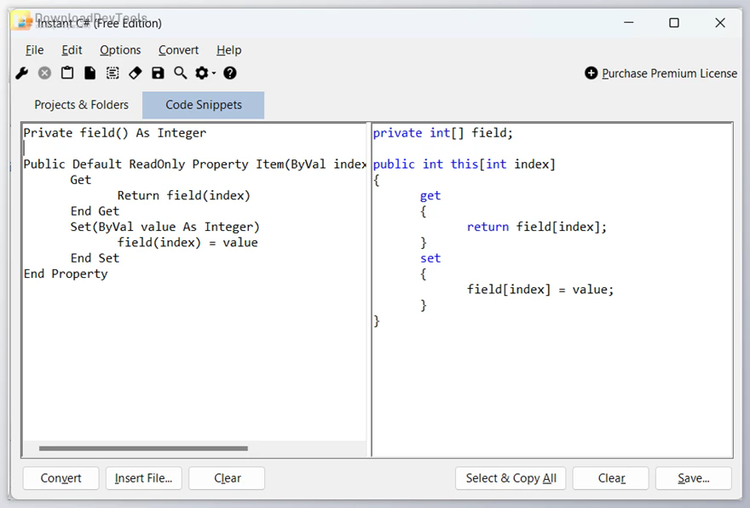750x508 pixels.
Task: Click 'field[index] = value;' in C# output
Action: tap(540, 289)
